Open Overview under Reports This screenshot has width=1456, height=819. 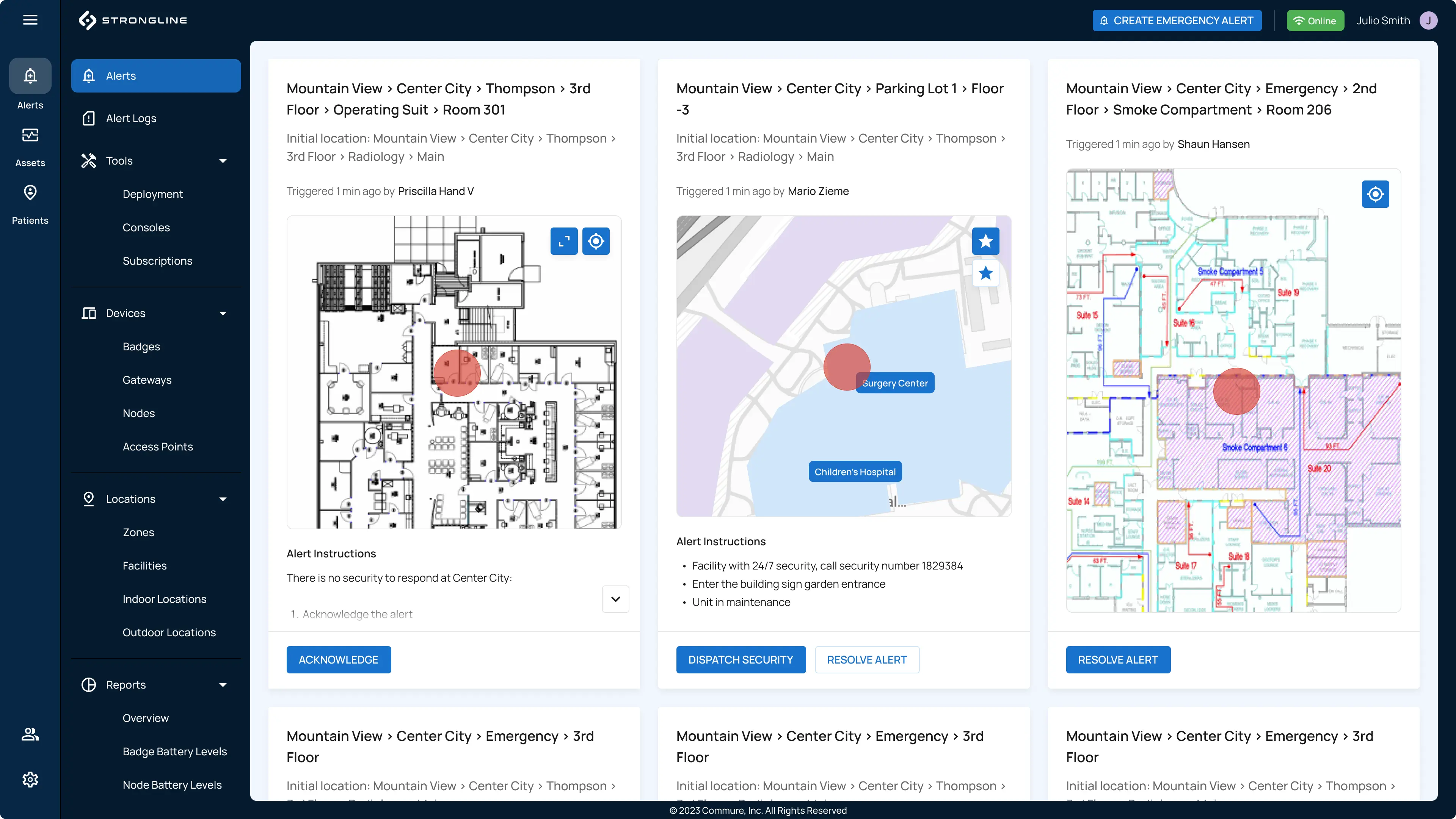click(x=145, y=718)
